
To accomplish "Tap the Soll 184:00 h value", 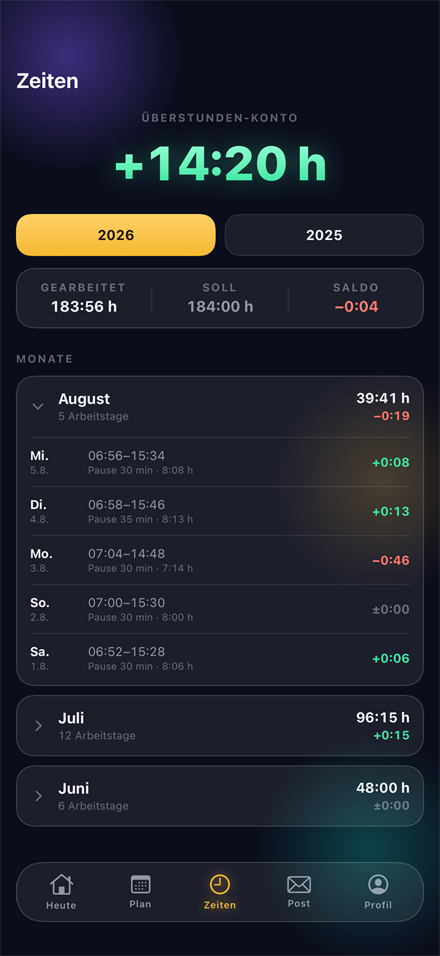I will click(x=220, y=307).
